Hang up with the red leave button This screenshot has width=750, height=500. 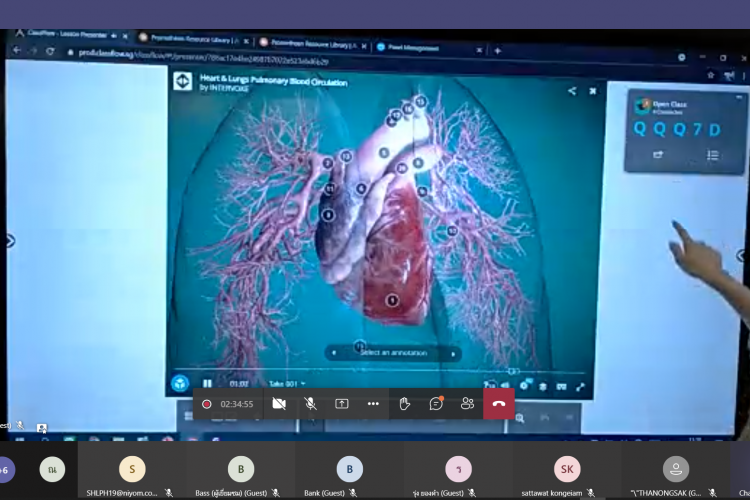498,403
